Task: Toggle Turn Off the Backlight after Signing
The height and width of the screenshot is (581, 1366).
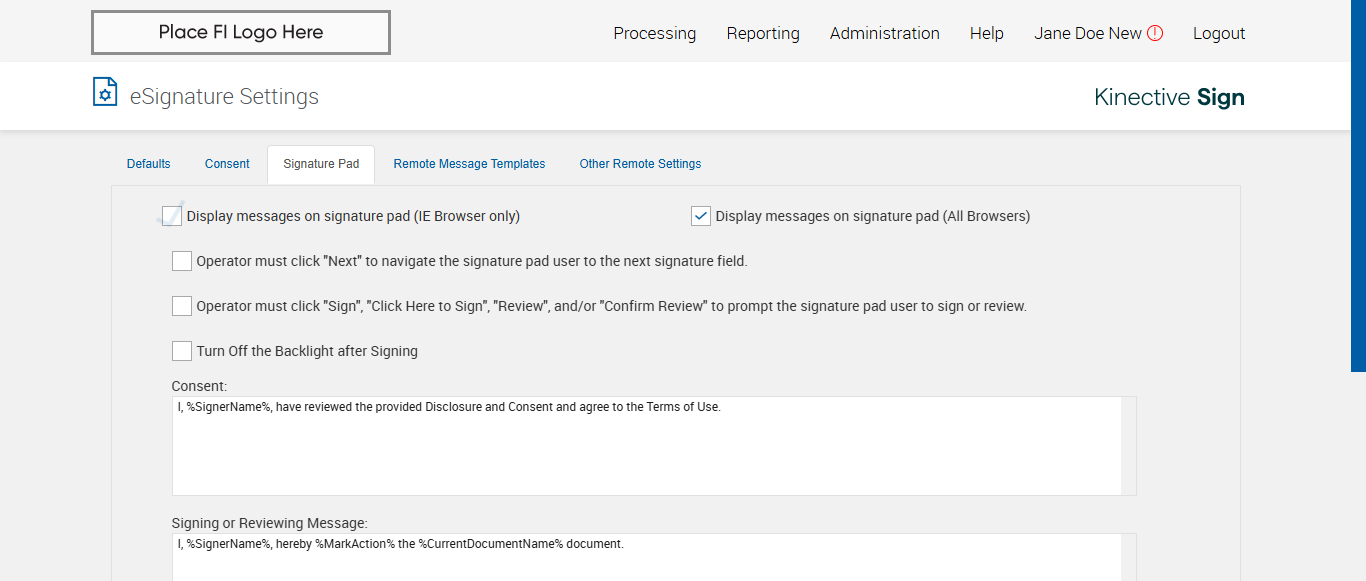Action: (x=182, y=351)
